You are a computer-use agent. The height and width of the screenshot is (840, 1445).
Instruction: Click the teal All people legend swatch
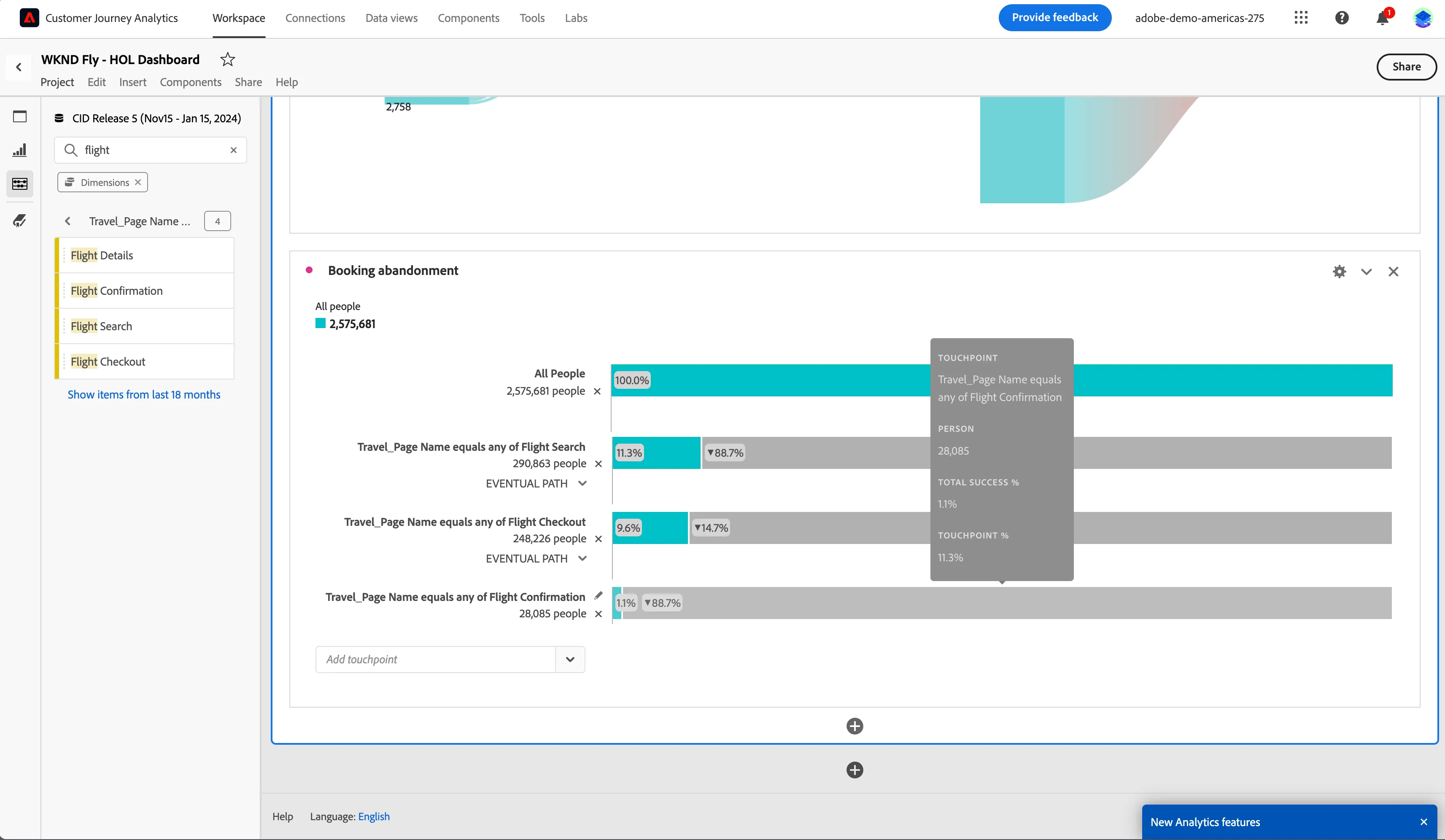tap(321, 323)
